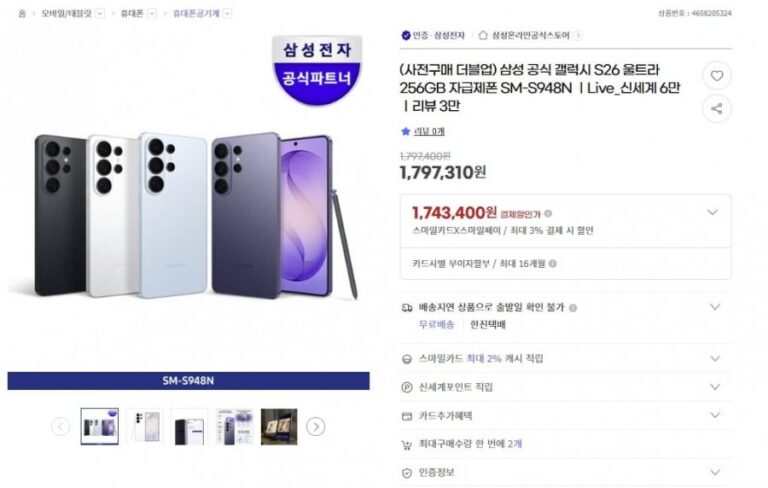This screenshot has width=768, height=488.
Task: Click the info icon after 출발일 확인 불가
Action: point(573,308)
